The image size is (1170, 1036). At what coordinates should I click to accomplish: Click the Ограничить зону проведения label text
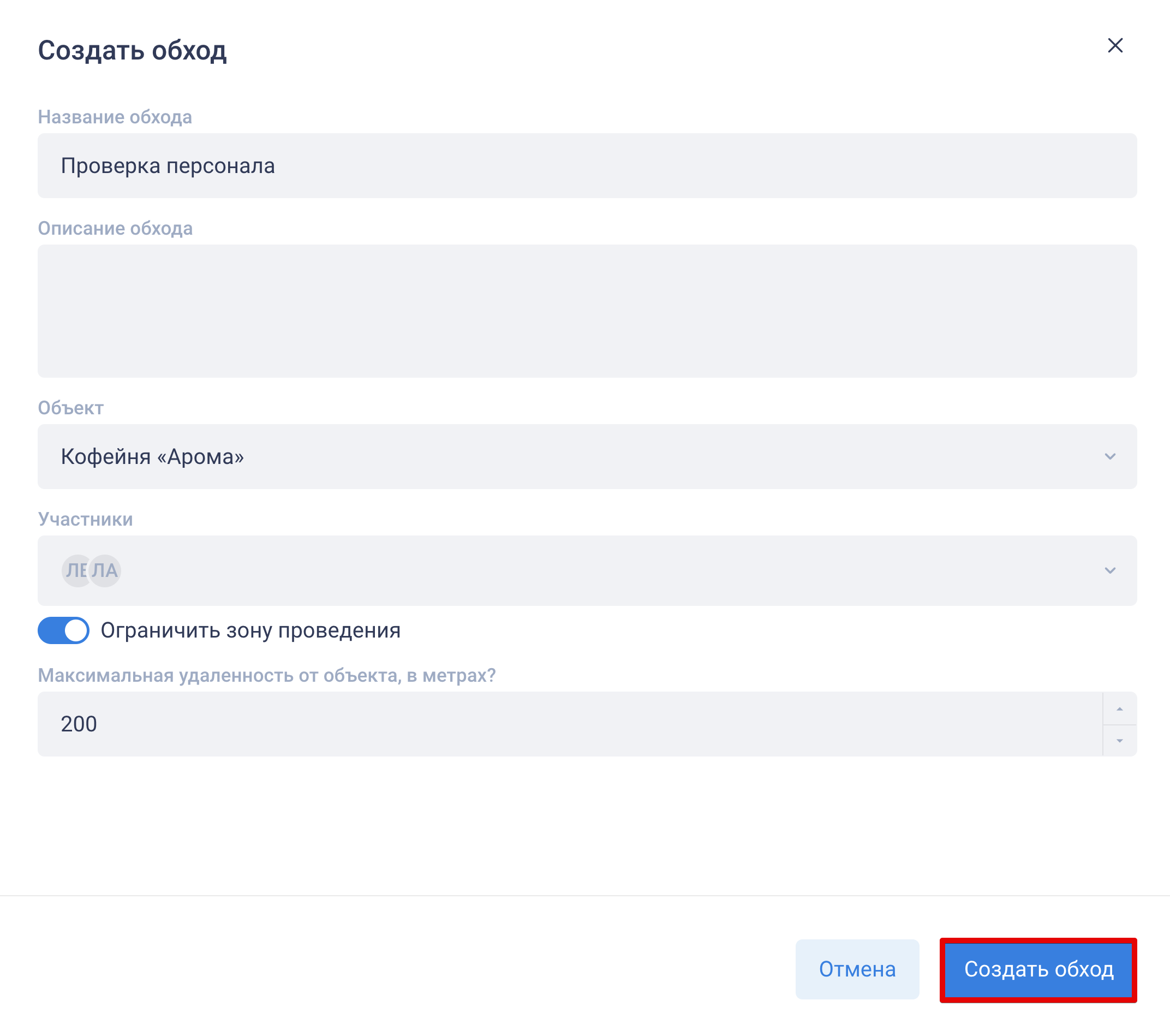[250, 630]
